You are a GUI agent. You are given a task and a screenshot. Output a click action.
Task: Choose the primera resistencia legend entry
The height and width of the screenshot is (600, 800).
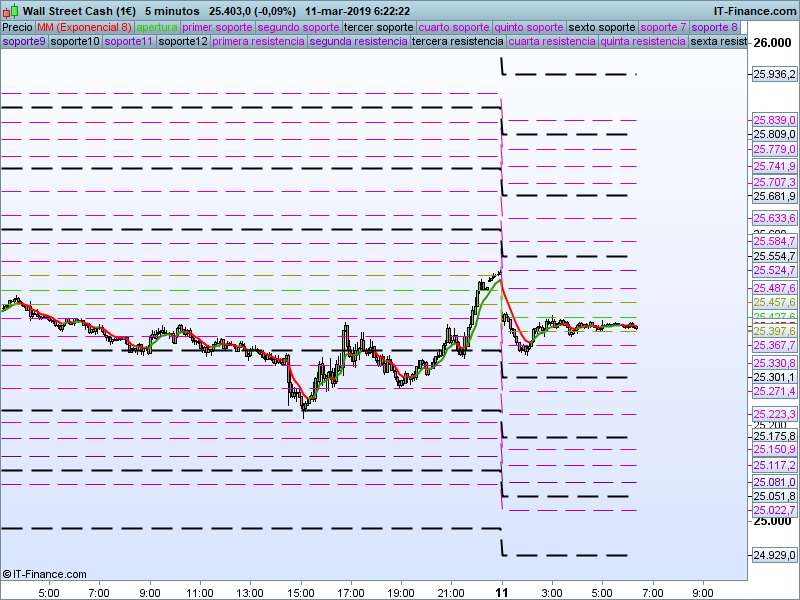[258, 41]
